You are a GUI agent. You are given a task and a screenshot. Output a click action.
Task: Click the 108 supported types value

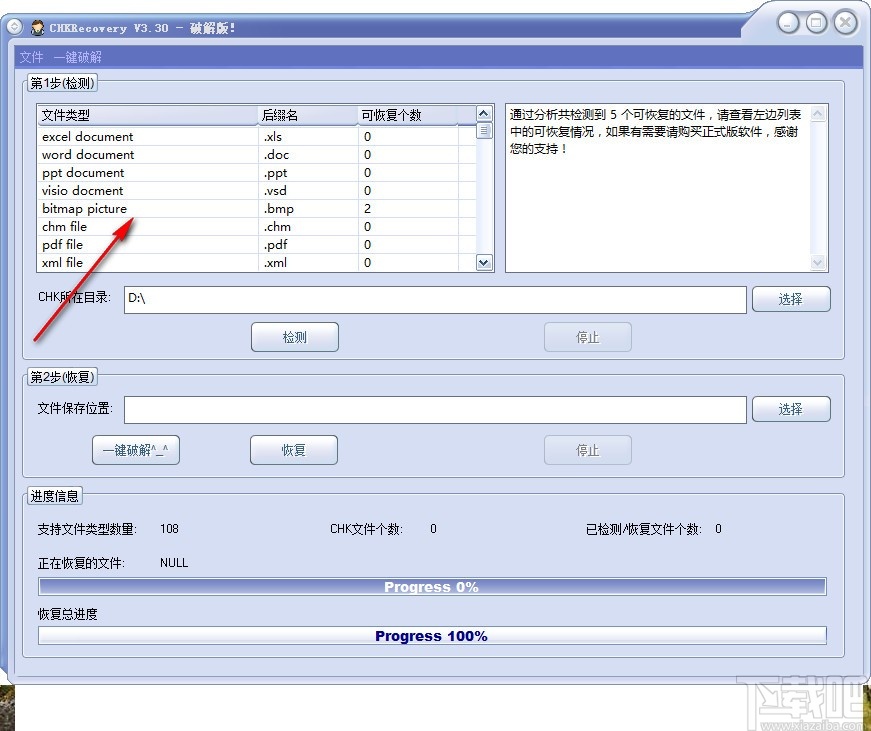click(169, 529)
